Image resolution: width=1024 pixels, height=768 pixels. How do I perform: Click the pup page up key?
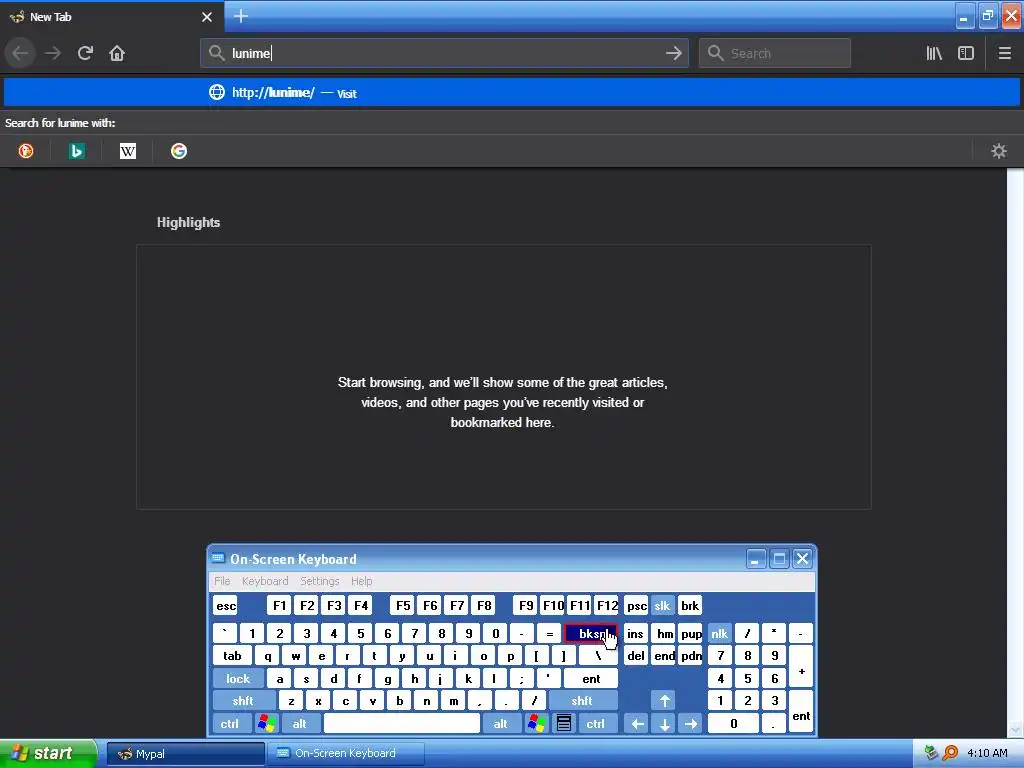tap(691, 633)
